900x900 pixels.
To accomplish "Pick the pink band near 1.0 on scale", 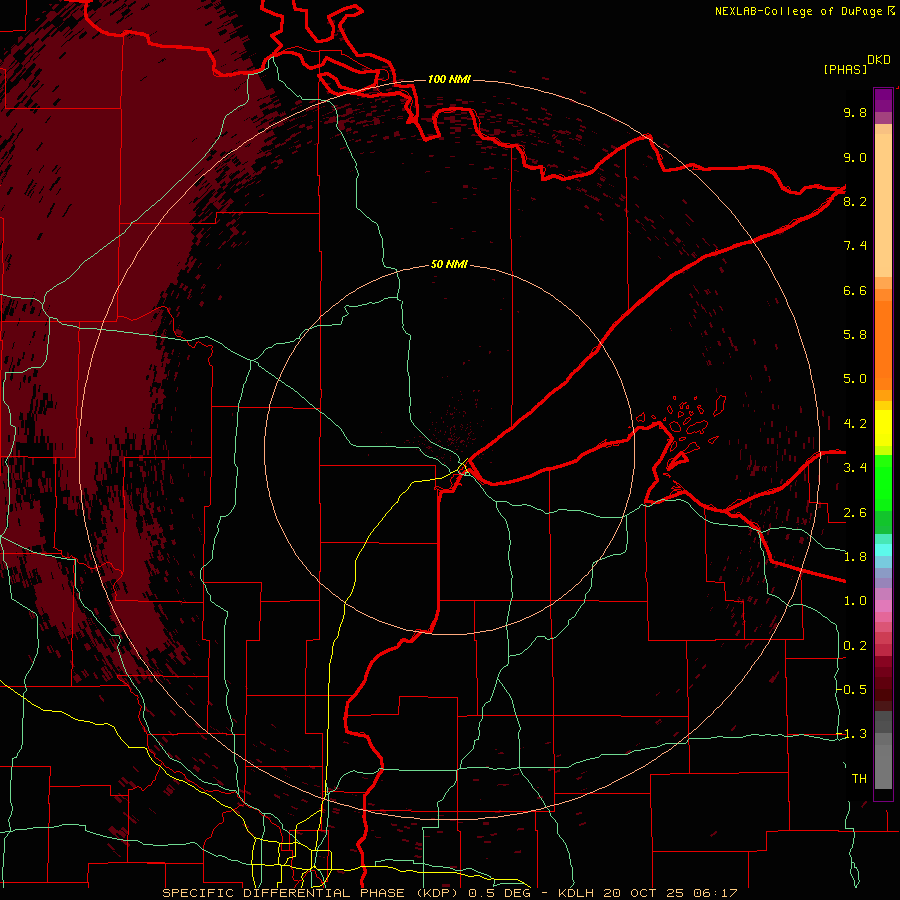I will (x=883, y=606).
